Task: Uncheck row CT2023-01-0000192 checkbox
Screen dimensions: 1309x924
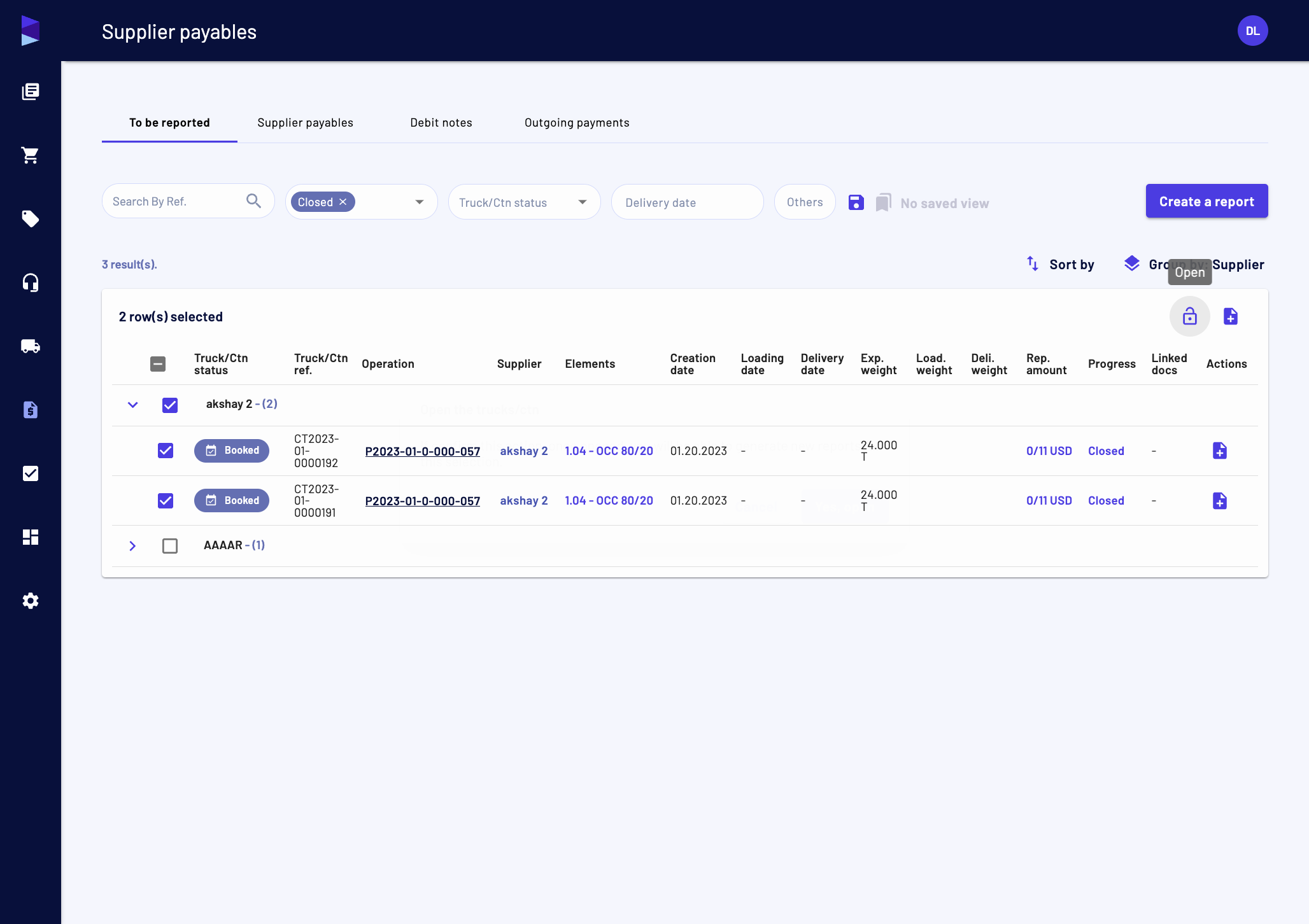Action: 166,451
